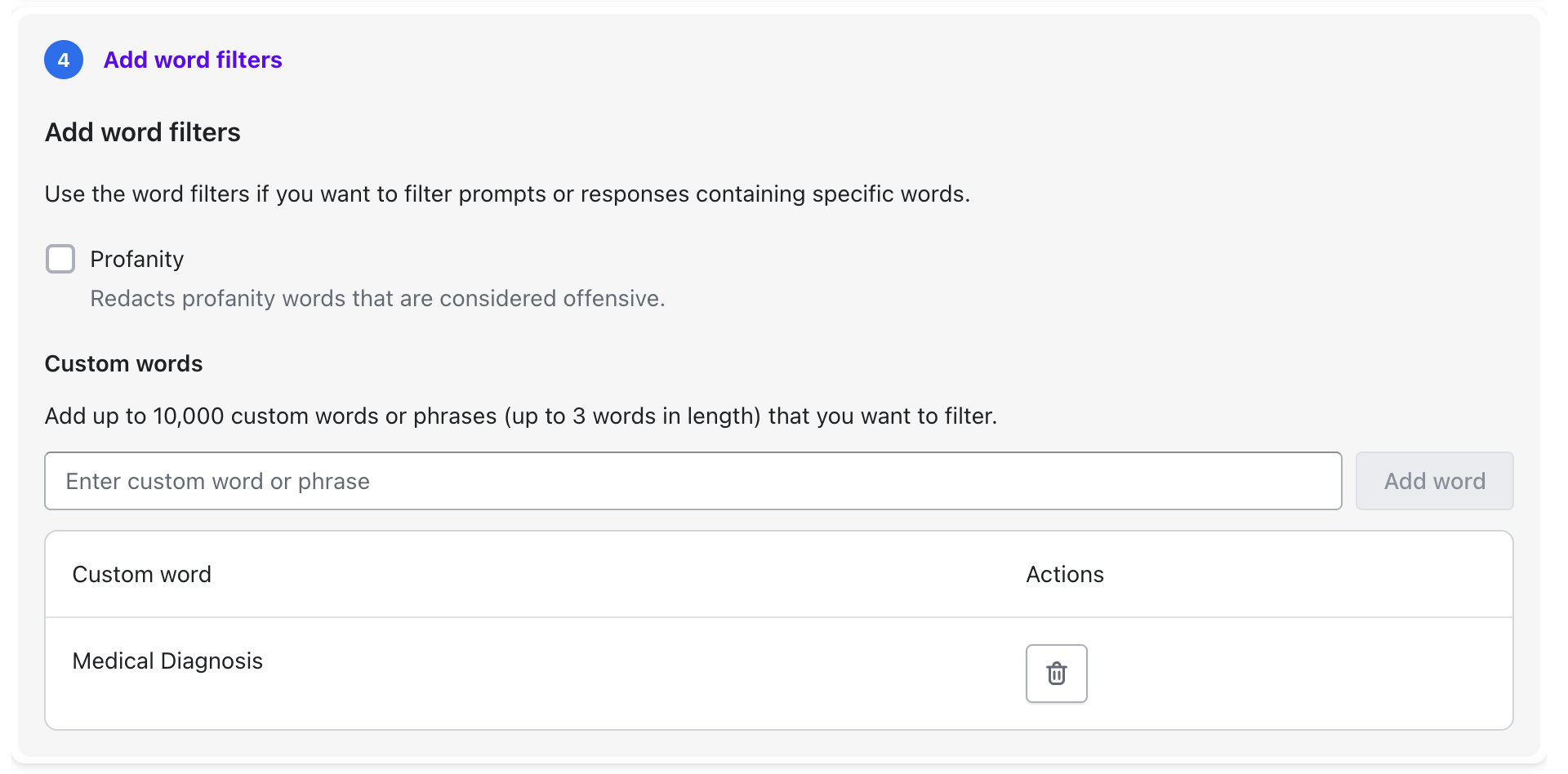This screenshot has width=1568, height=774.
Task: Click the 'Use the word filters' description
Action: (x=507, y=194)
